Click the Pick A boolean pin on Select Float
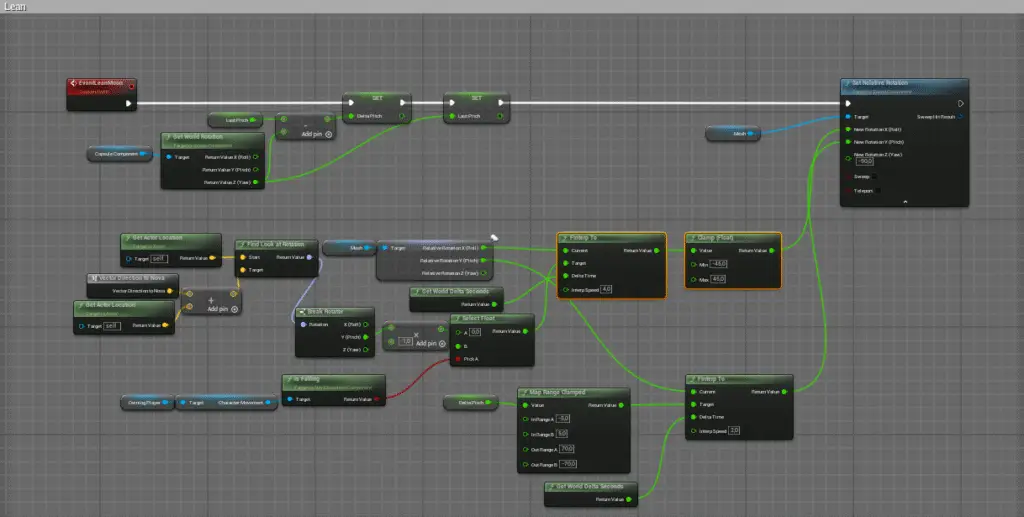Image resolution: width=1024 pixels, height=517 pixels. [x=455, y=357]
